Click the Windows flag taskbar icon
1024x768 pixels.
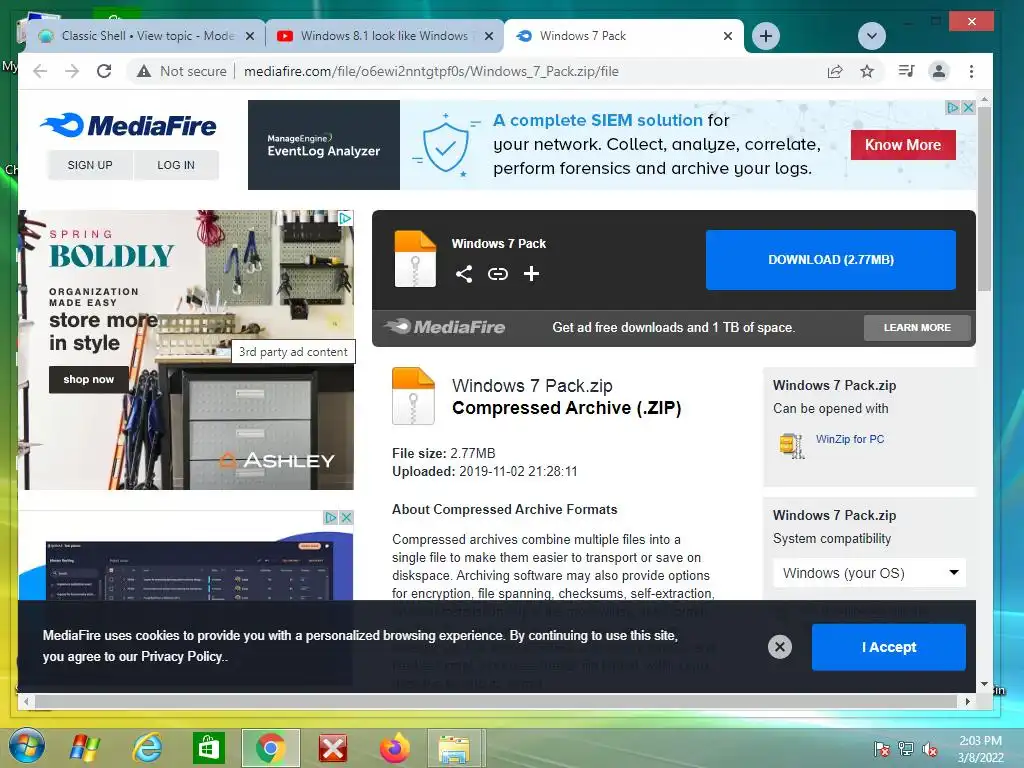85,748
